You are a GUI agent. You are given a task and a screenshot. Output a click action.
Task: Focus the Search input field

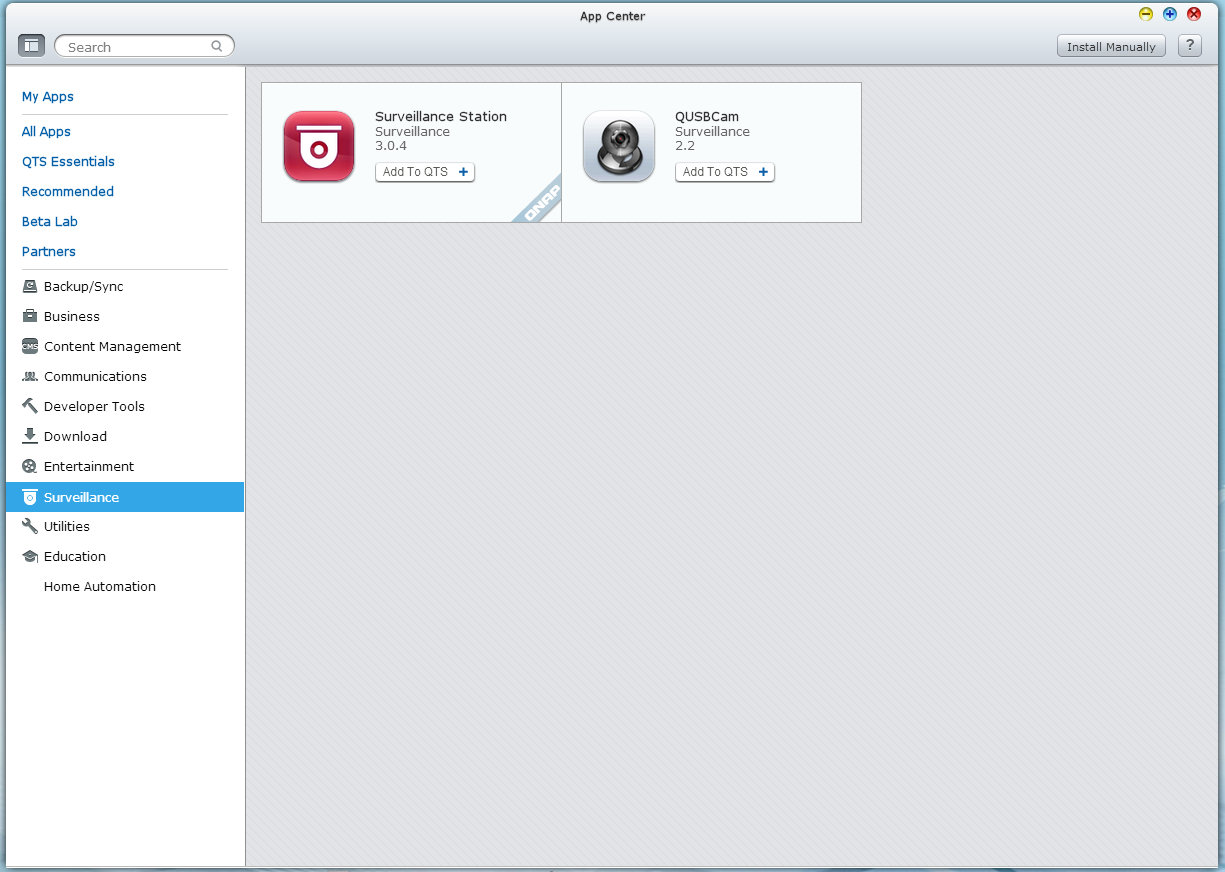[138, 47]
